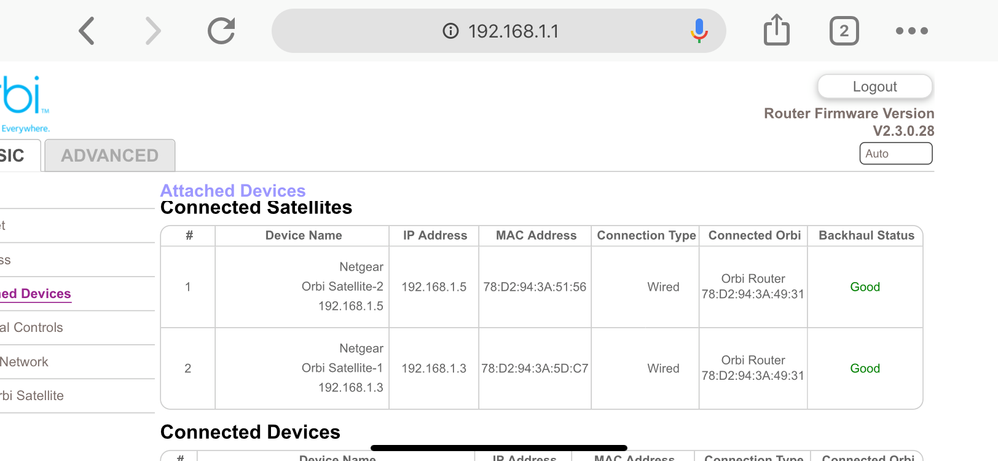Image resolution: width=998 pixels, height=461 pixels.
Task: Start voice search with the microphone icon
Action: (699, 31)
